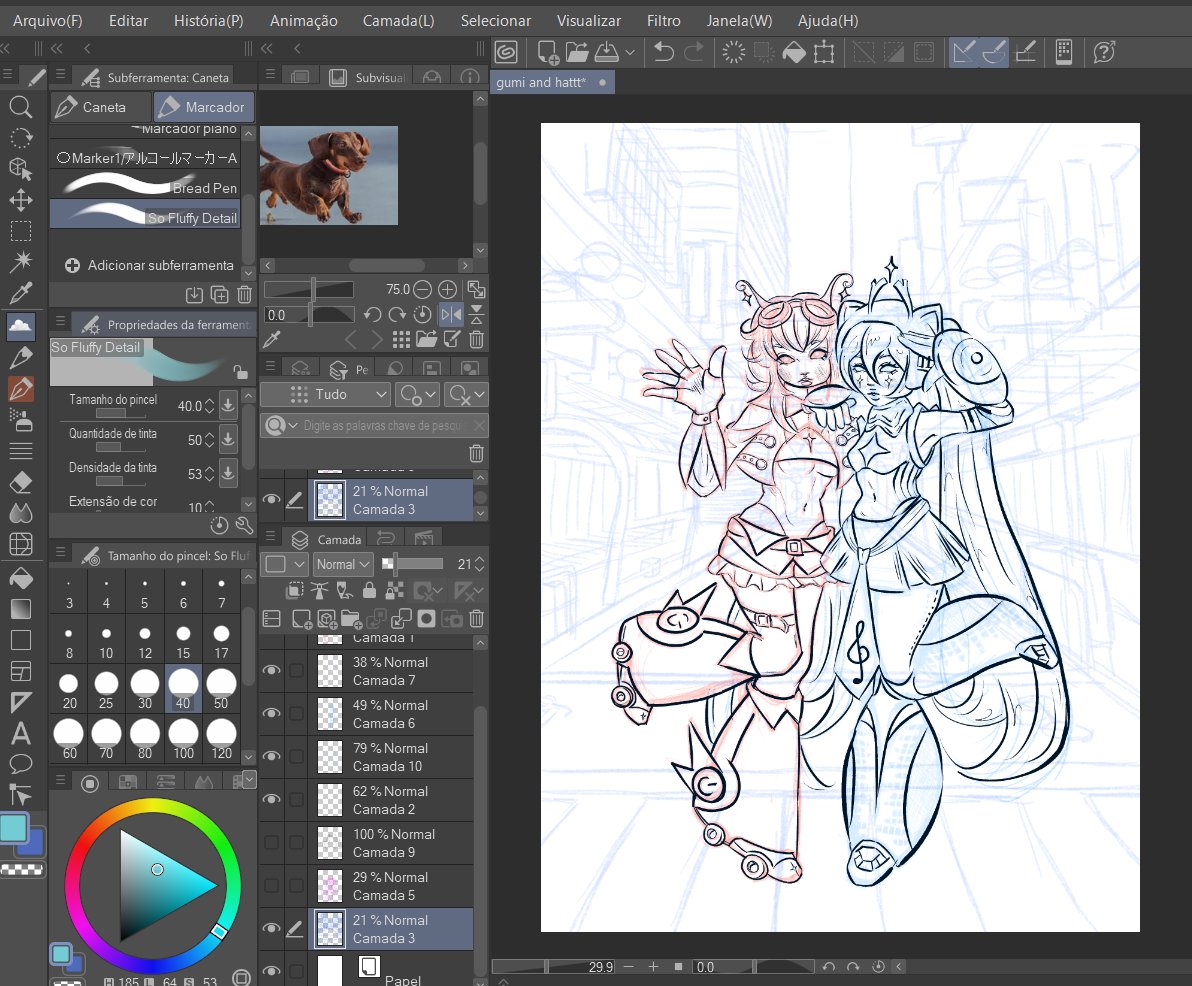
Task: Zoom in the Navigator with plus icon
Action: click(448, 289)
